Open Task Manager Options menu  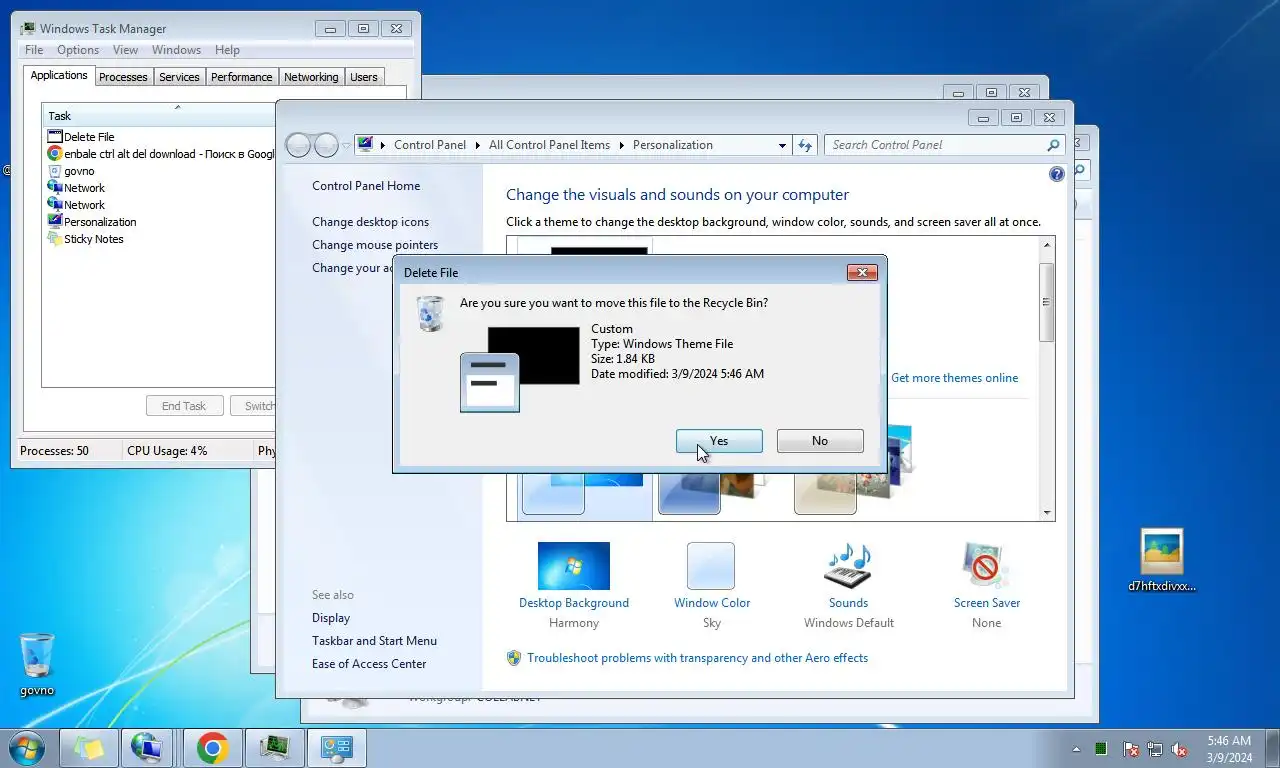click(78, 50)
